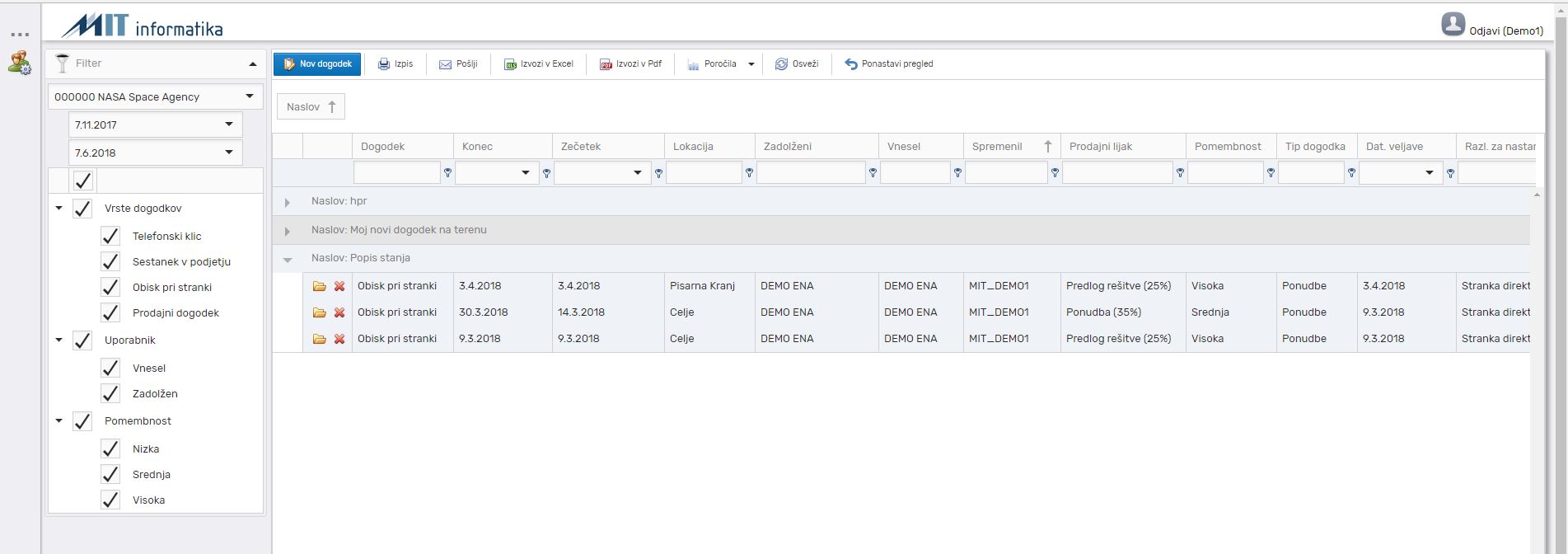Image resolution: width=1568 pixels, height=554 pixels.
Task: Open the 7.11.2017 date dropdown
Action: pos(229,124)
